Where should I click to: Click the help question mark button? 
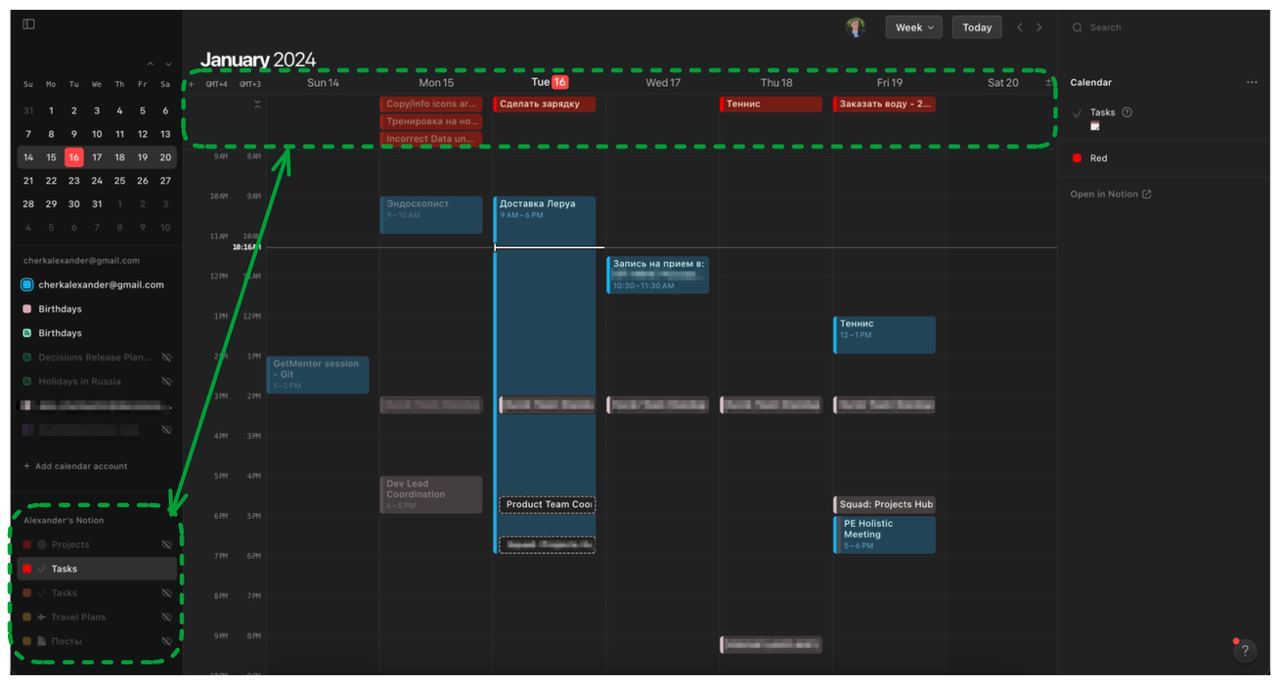point(1244,651)
